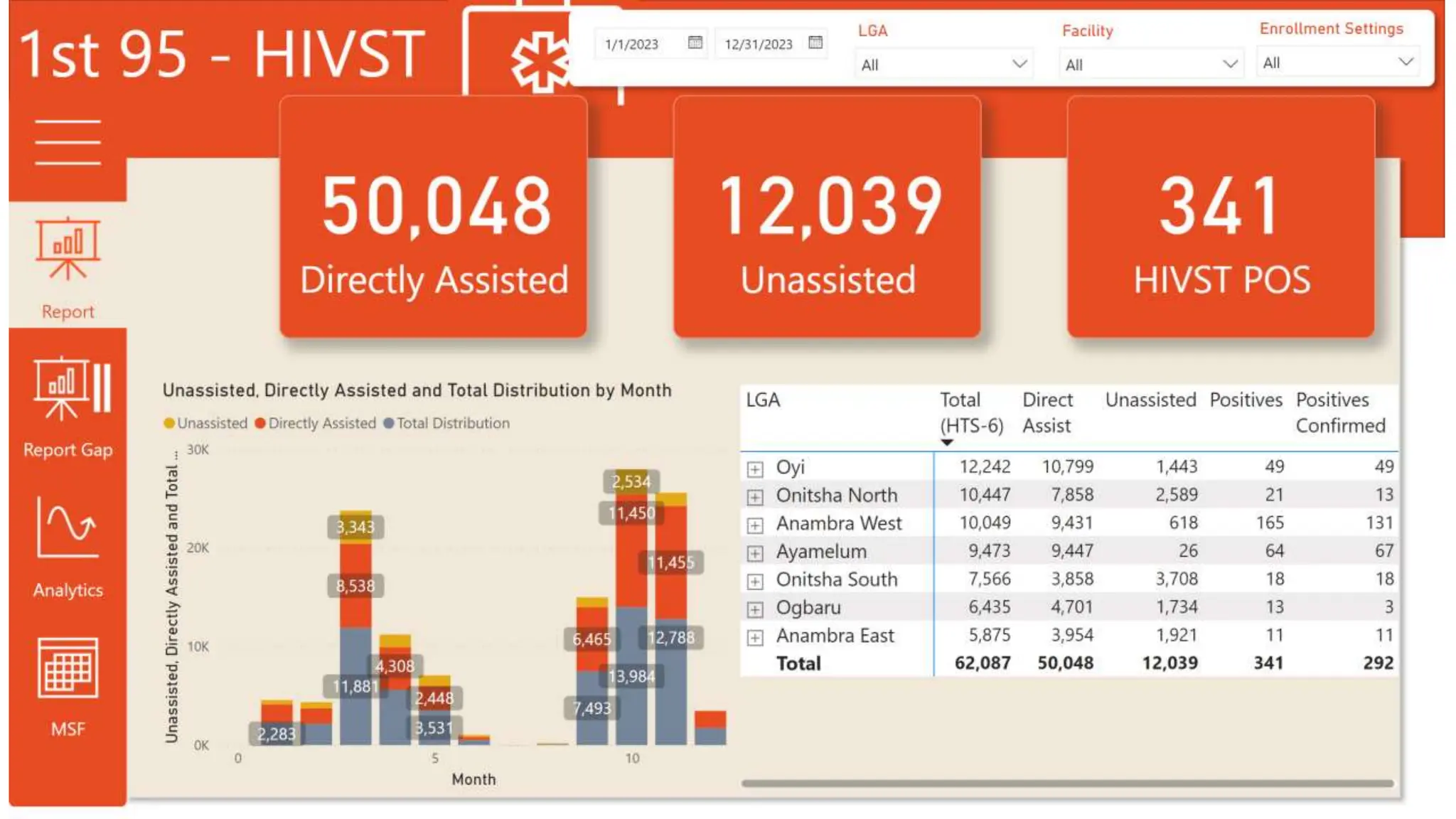1456x819 pixels.
Task: Expand the Anambra West row
Action: click(x=755, y=525)
